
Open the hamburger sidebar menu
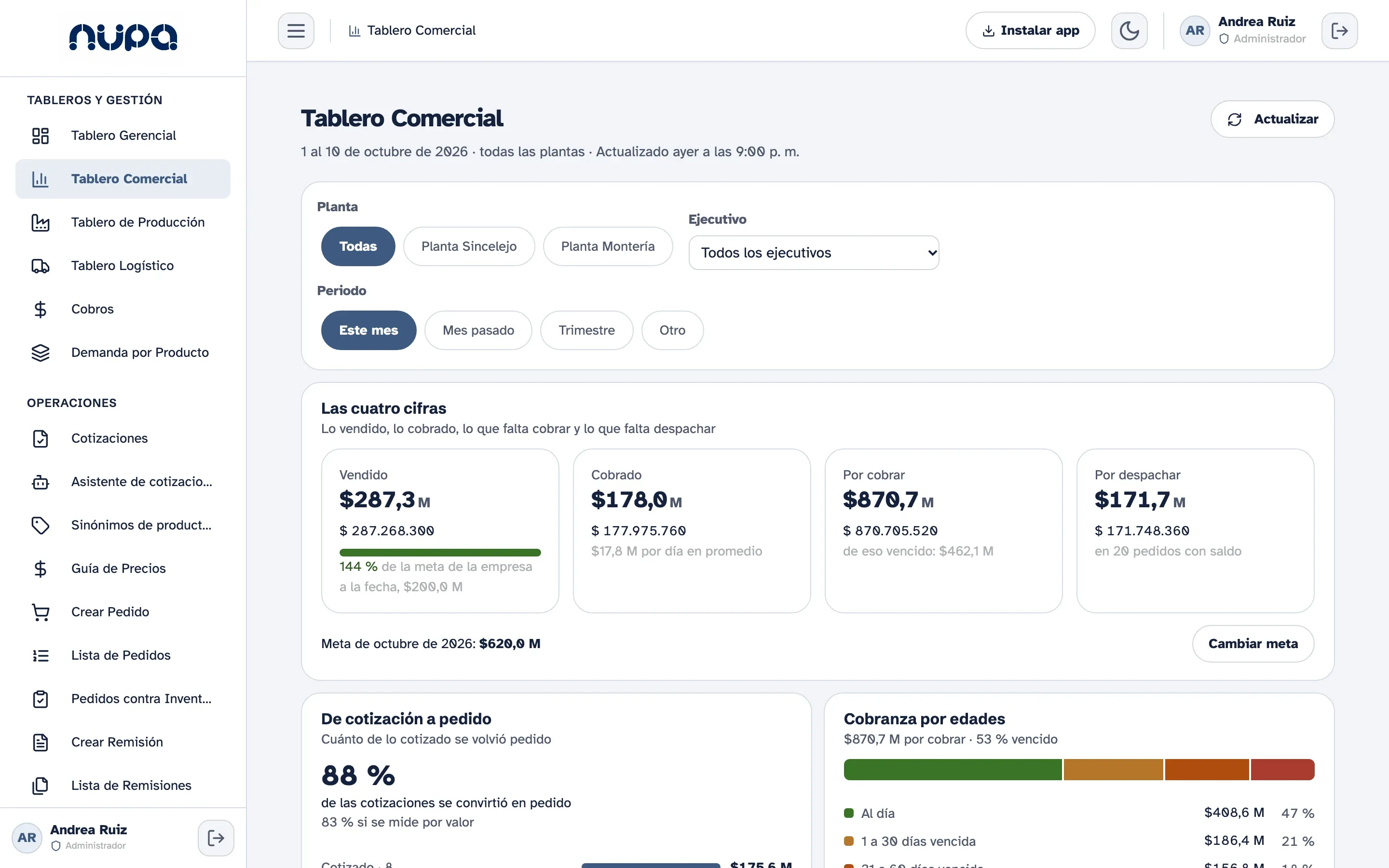296,30
